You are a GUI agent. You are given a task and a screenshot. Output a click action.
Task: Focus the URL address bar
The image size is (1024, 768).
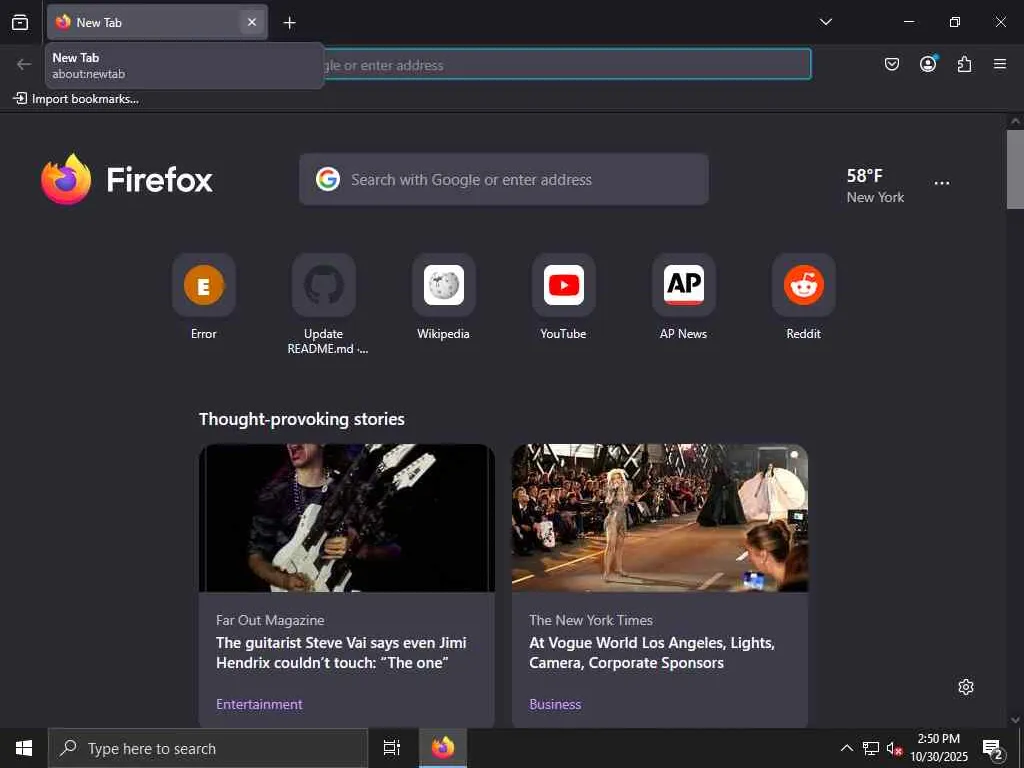pyautogui.click(x=567, y=65)
